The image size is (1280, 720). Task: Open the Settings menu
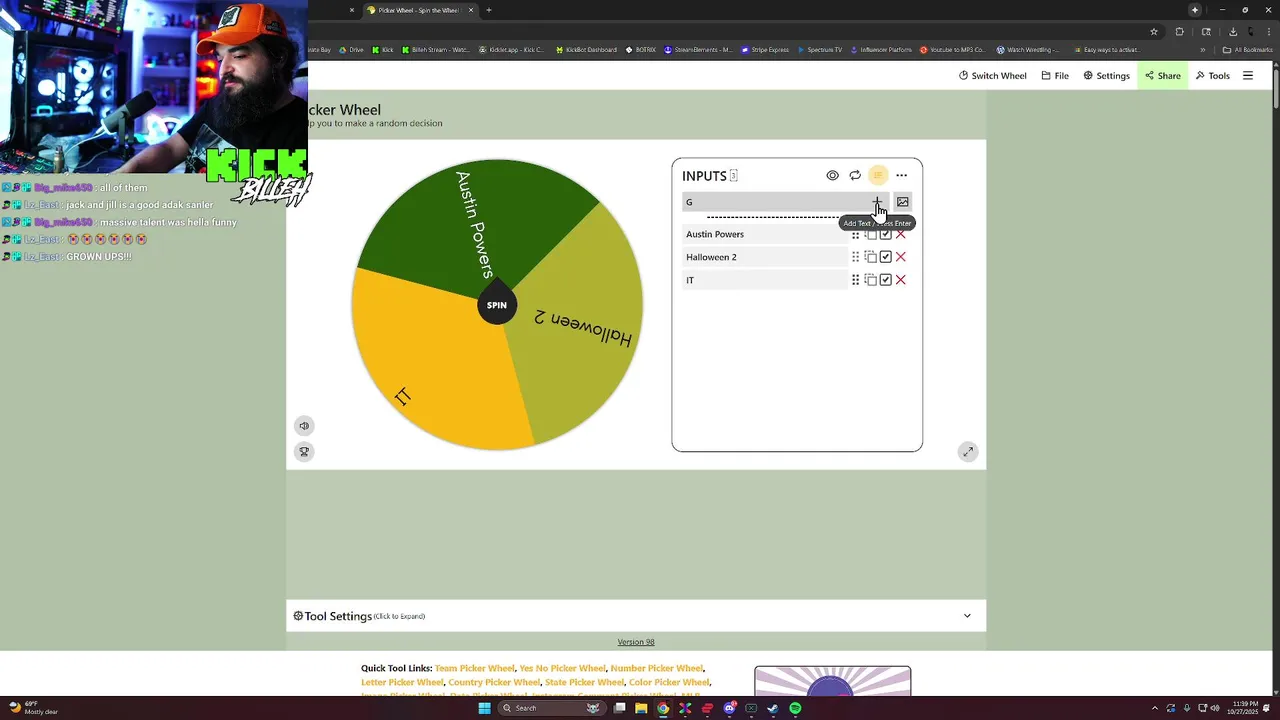[x=1106, y=76]
